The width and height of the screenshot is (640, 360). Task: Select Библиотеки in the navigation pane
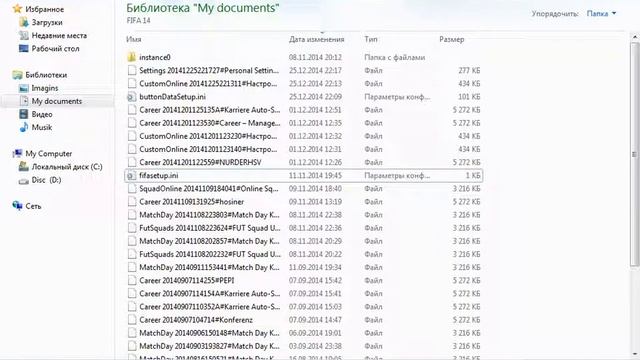click(46, 75)
